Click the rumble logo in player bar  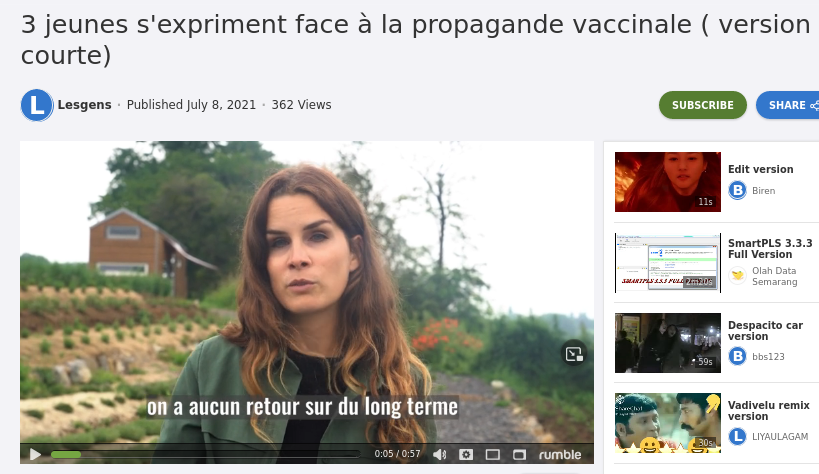click(x=560, y=455)
